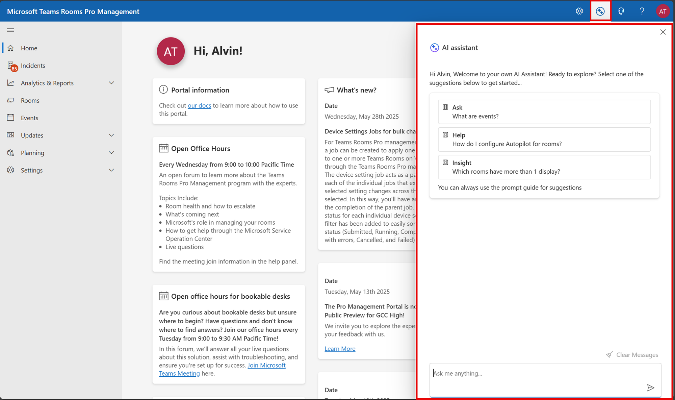
Task: Expand the Planning chevron
Action: (111, 153)
